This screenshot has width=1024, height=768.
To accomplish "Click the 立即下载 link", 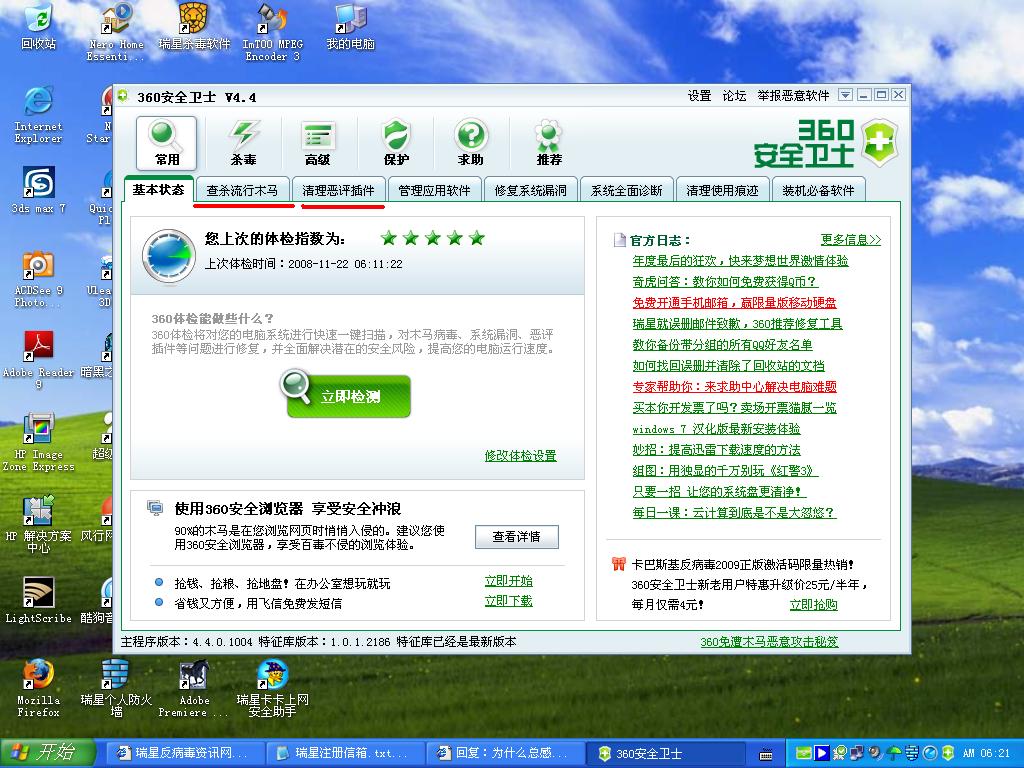I will (509, 600).
